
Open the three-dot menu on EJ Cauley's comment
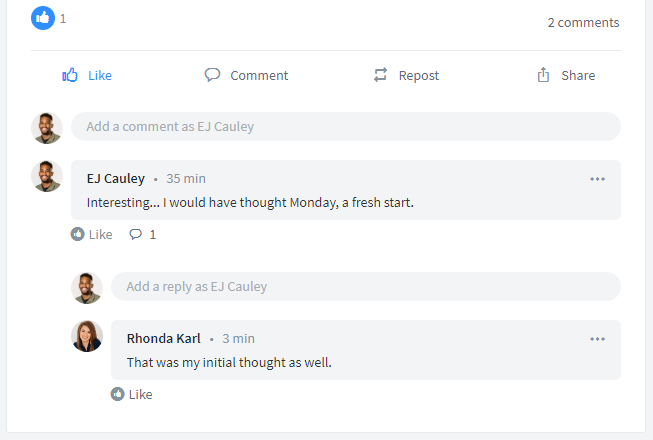tap(598, 179)
